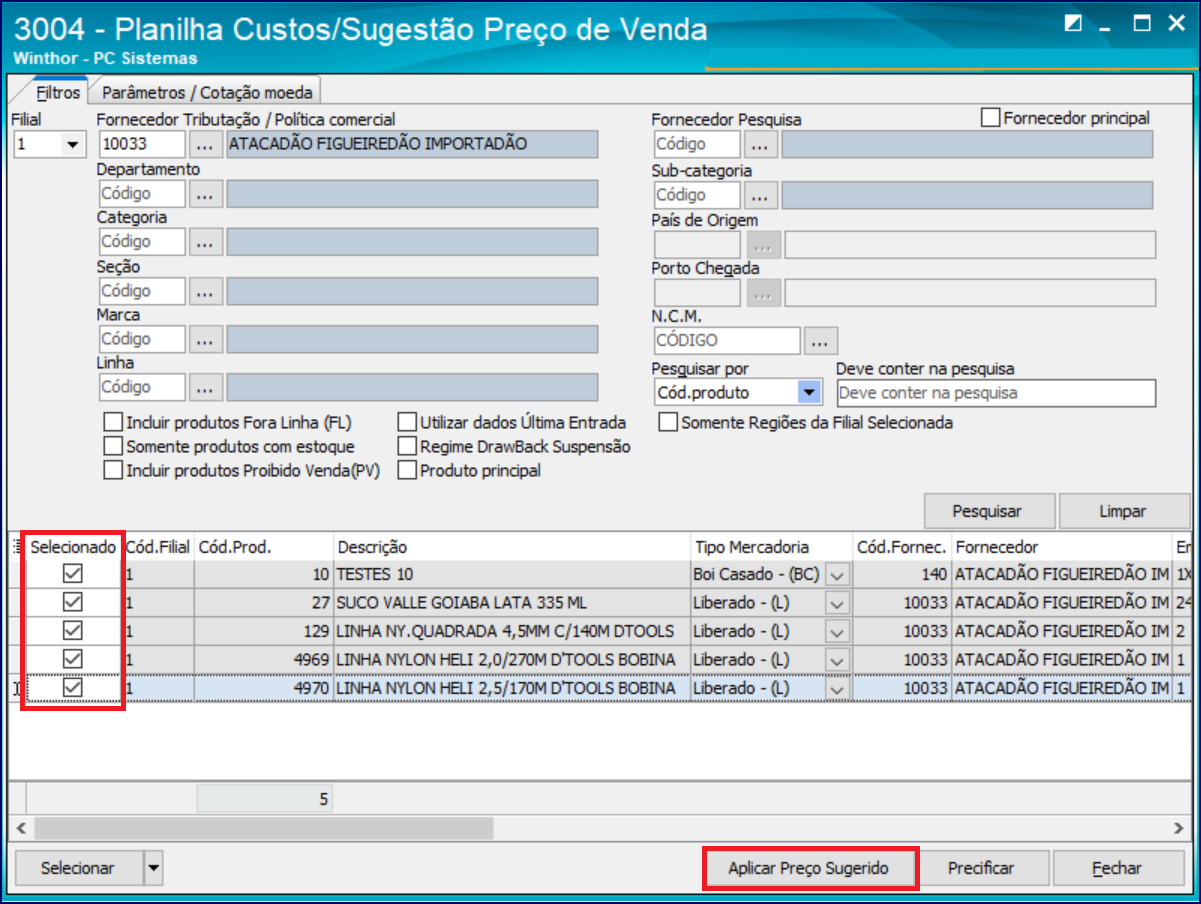
Task: Click the horizontal scrollbar left arrow
Action: pyautogui.click(x=21, y=828)
